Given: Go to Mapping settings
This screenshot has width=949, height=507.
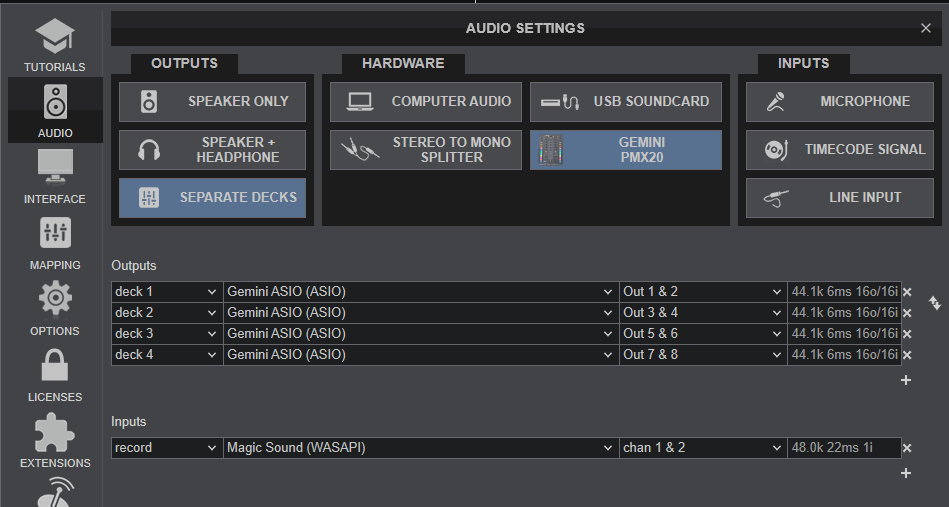Looking at the screenshot, I should 55,242.
